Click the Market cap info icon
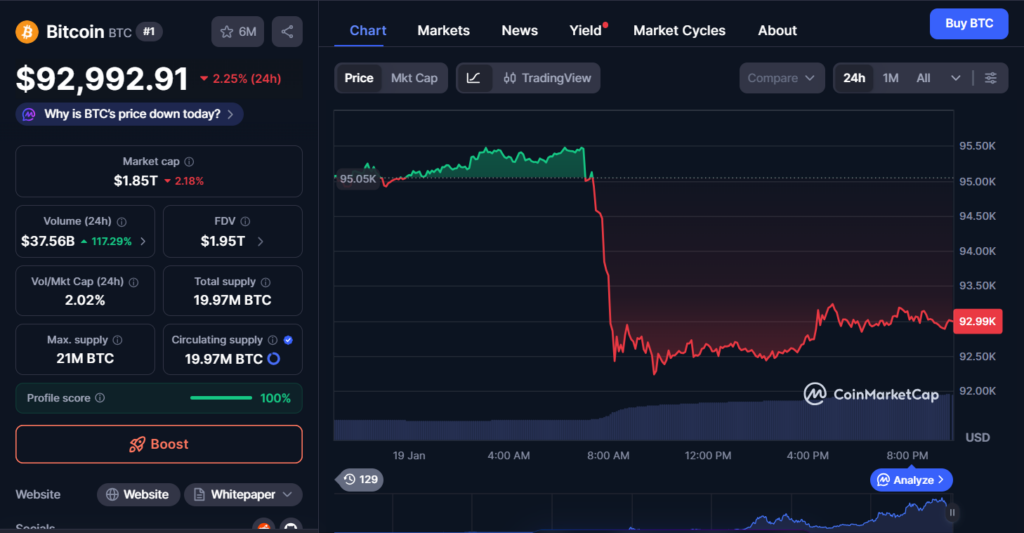The image size is (1024, 533). [x=189, y=161]
